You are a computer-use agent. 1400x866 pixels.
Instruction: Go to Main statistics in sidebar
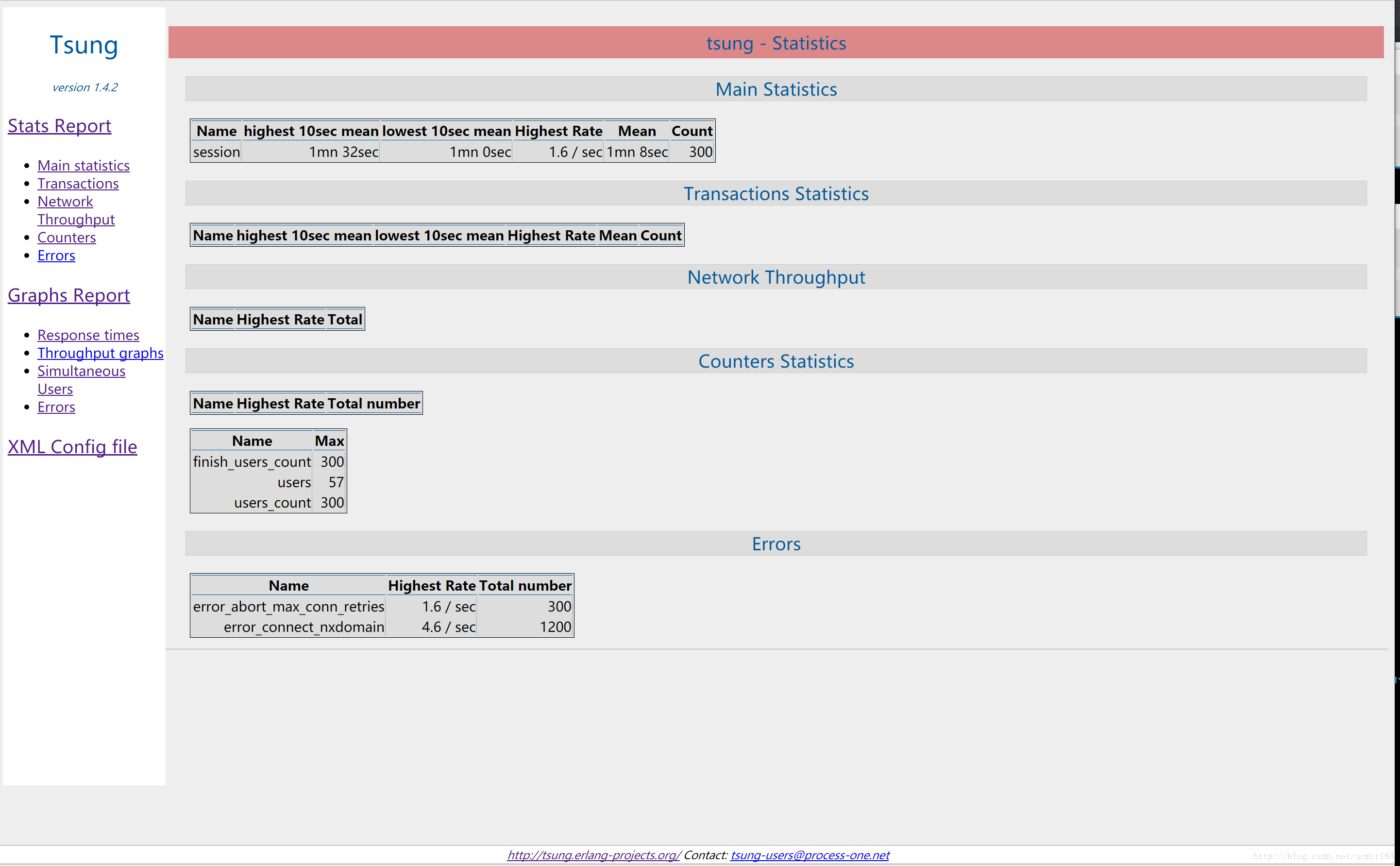coord(84,166)
